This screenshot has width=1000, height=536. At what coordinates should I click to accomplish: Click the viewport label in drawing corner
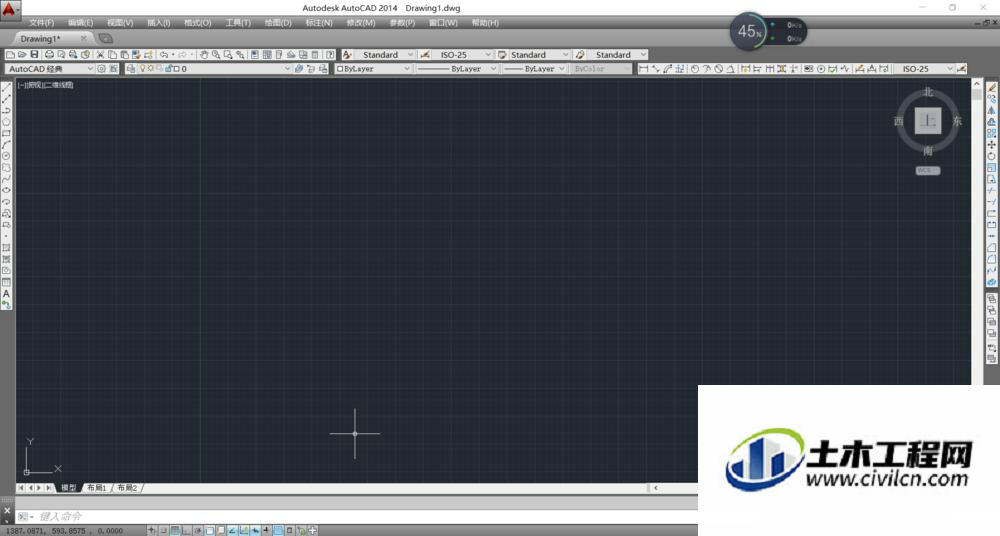[45, 85]
